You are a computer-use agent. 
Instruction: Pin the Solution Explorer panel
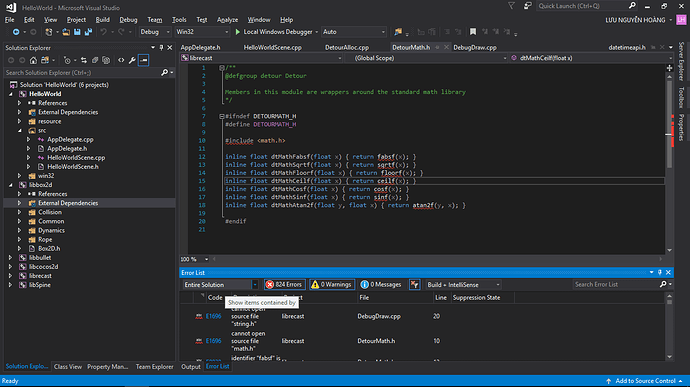coord(161,48)
